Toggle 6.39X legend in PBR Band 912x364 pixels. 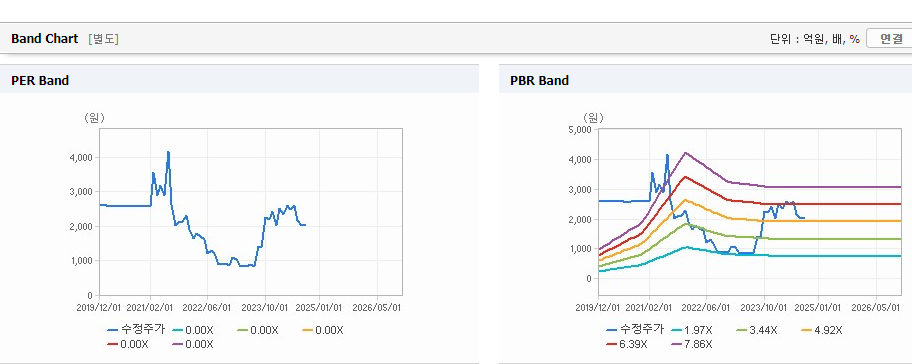pyautogui.click(x=626, y=344)
